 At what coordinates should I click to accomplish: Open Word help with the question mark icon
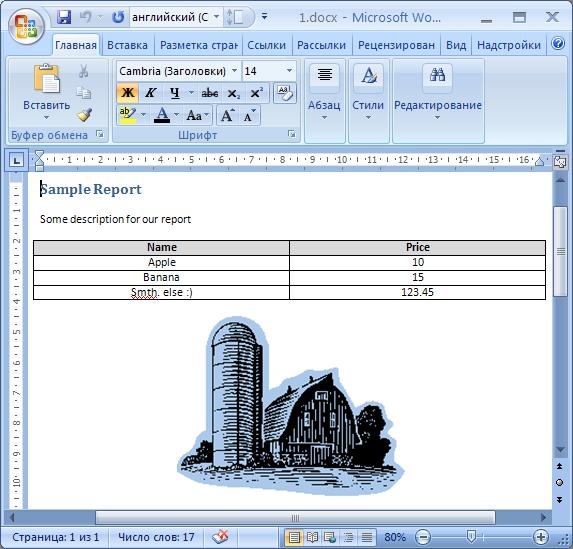click(558, 44)
